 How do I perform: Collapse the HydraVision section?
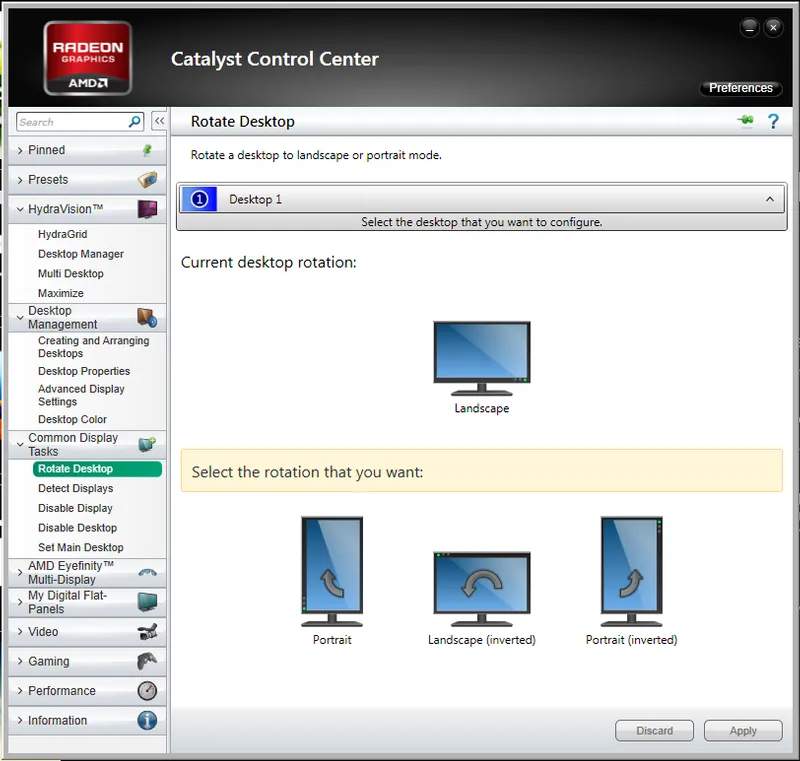[65, 210]
